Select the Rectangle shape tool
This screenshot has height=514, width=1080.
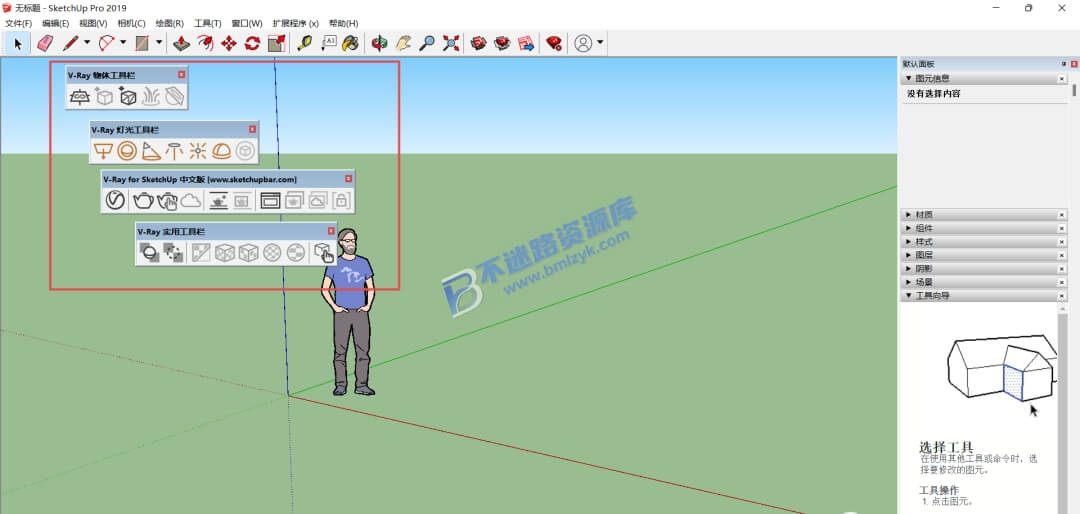pos(143,43)
